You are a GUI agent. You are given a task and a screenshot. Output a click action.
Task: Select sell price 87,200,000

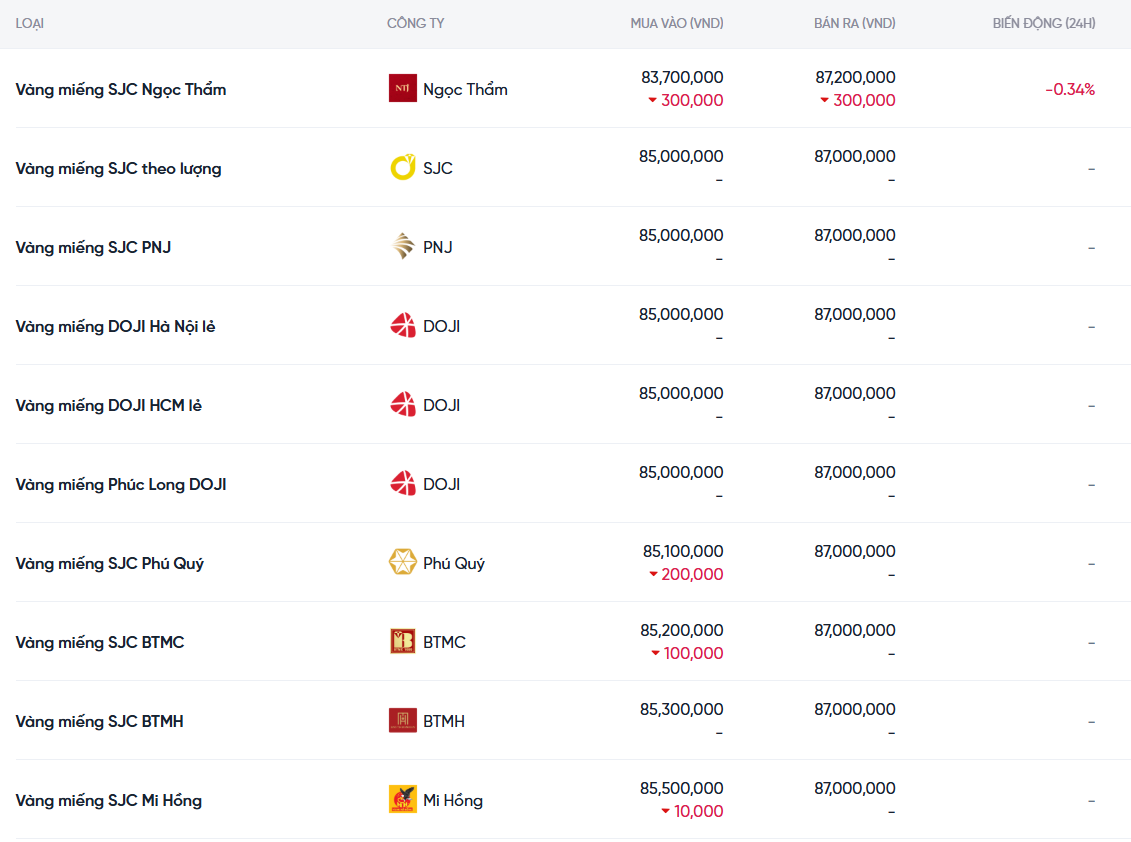pyautogui.click(x=855, y=77)
